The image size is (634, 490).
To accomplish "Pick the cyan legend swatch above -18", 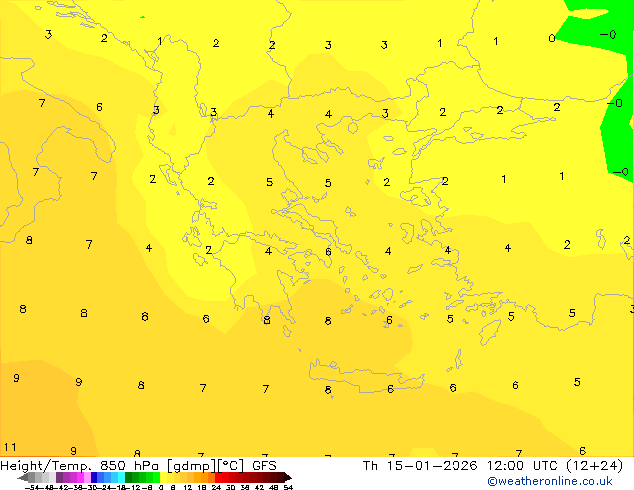I will coord(122,477).
